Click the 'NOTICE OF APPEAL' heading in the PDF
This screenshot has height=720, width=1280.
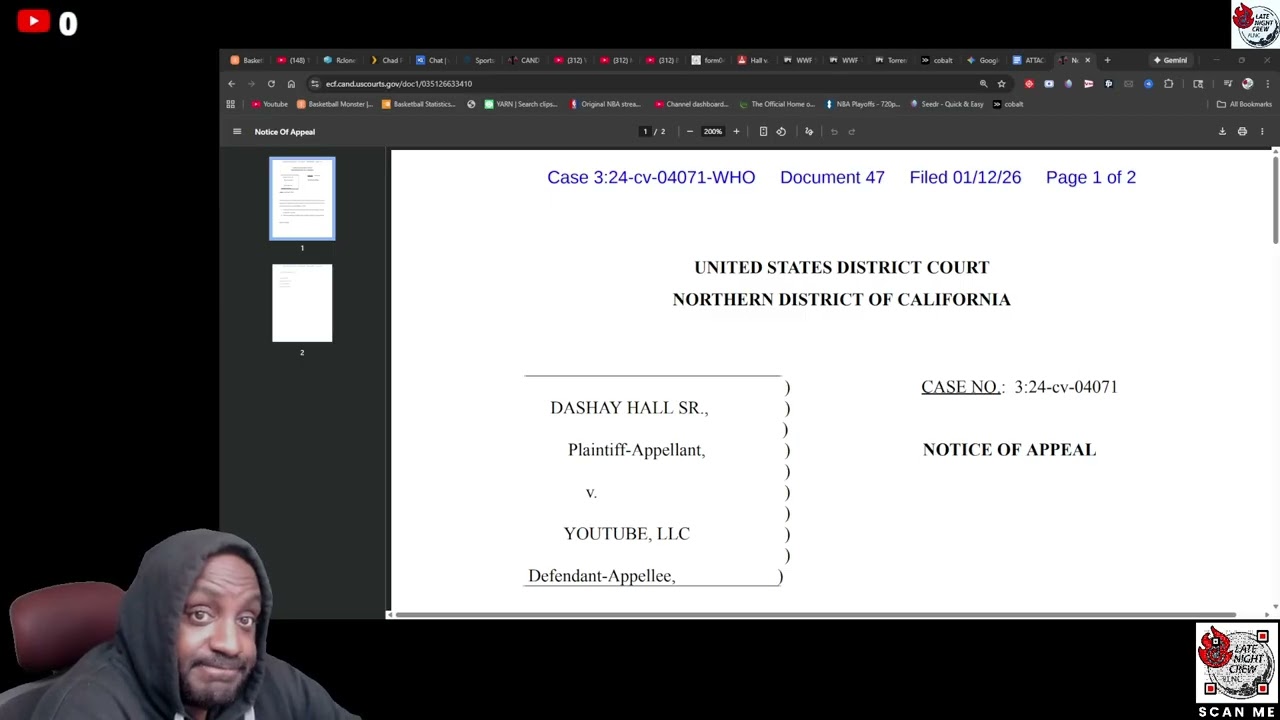point(1009,450)
